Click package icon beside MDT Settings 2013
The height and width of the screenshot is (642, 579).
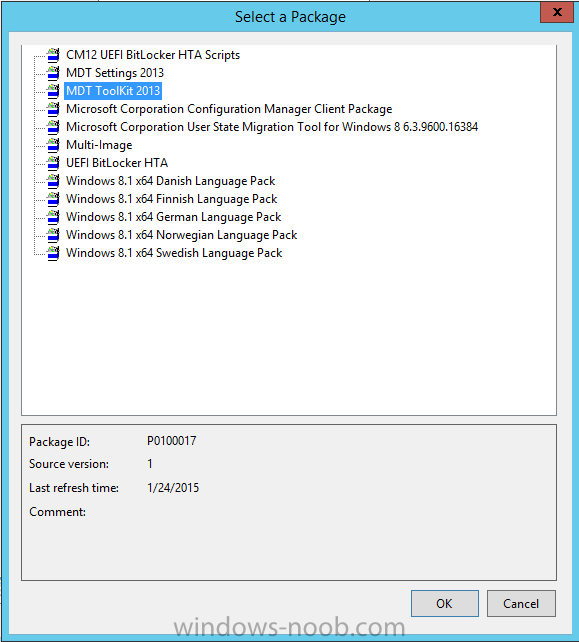(53, 73)
